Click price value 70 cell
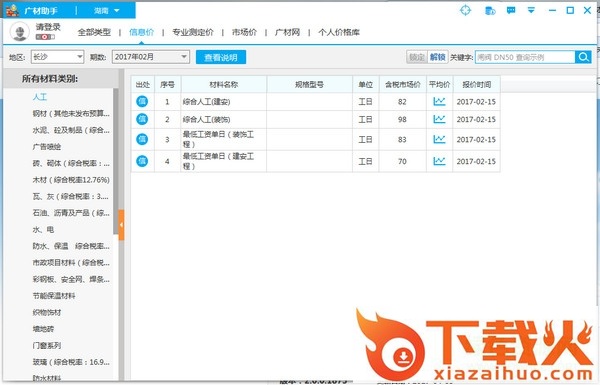 402,162
